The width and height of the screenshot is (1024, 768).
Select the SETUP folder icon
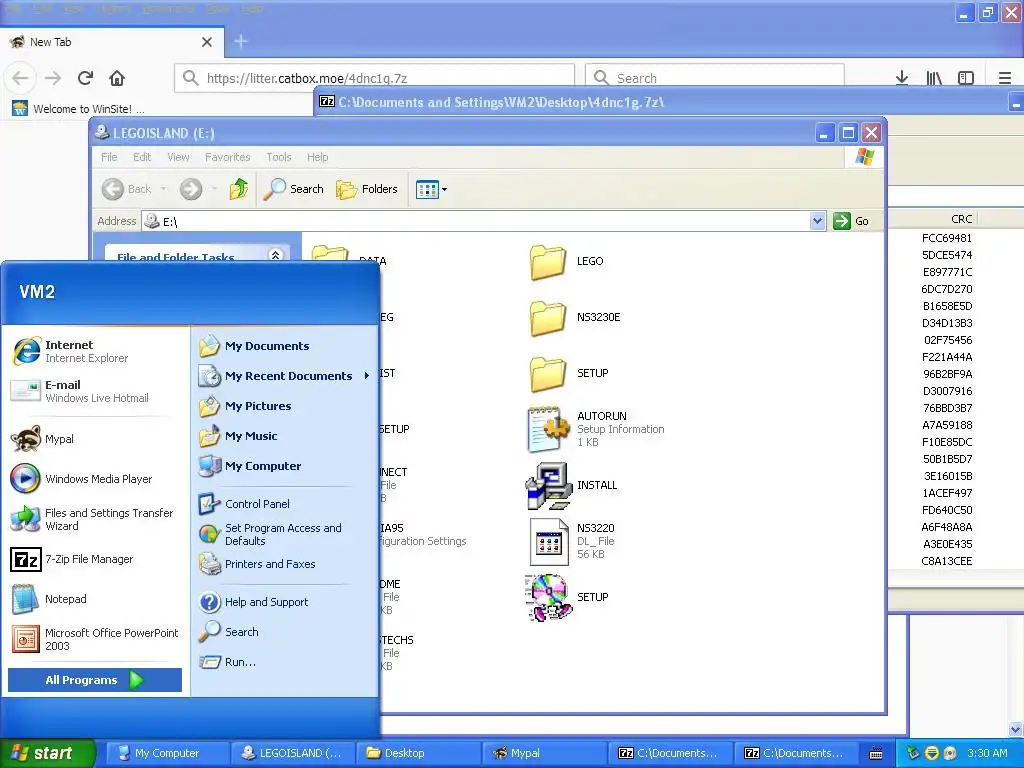pyautogui.click(x=547, y=374)
